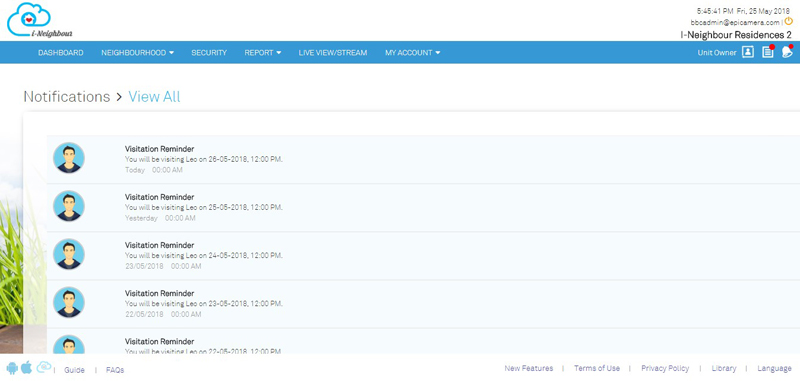Go to the Dashboard menu
The height and width of the screenshot is (381, 800).
[x=61, y=53]
